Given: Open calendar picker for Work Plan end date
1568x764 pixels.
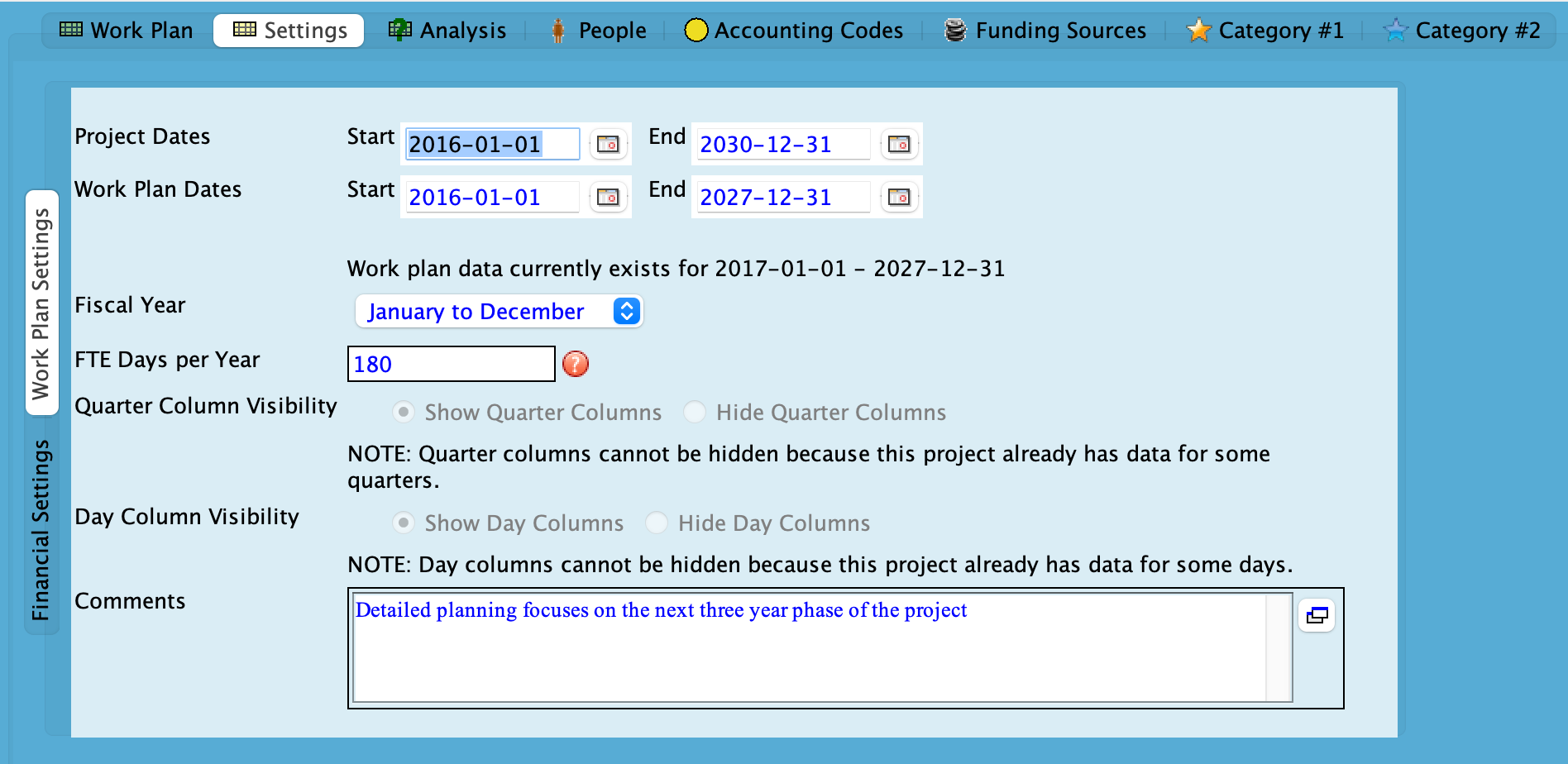Looking at the screenshot, I should click(899, 197).
